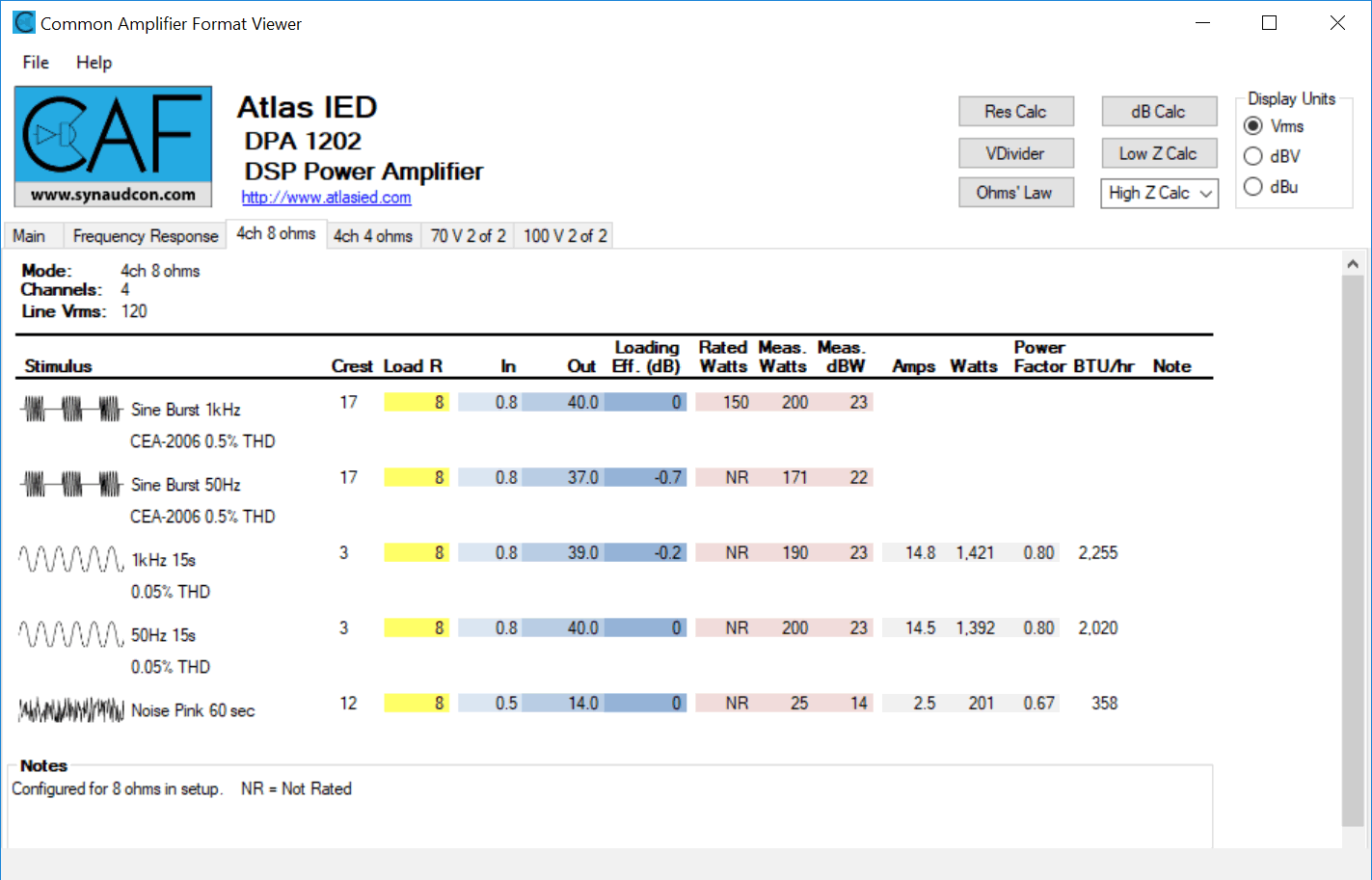This screenshot has height=880, width=1372.
Task: Open the VDivider calculator
Action: coord(1015,153)
